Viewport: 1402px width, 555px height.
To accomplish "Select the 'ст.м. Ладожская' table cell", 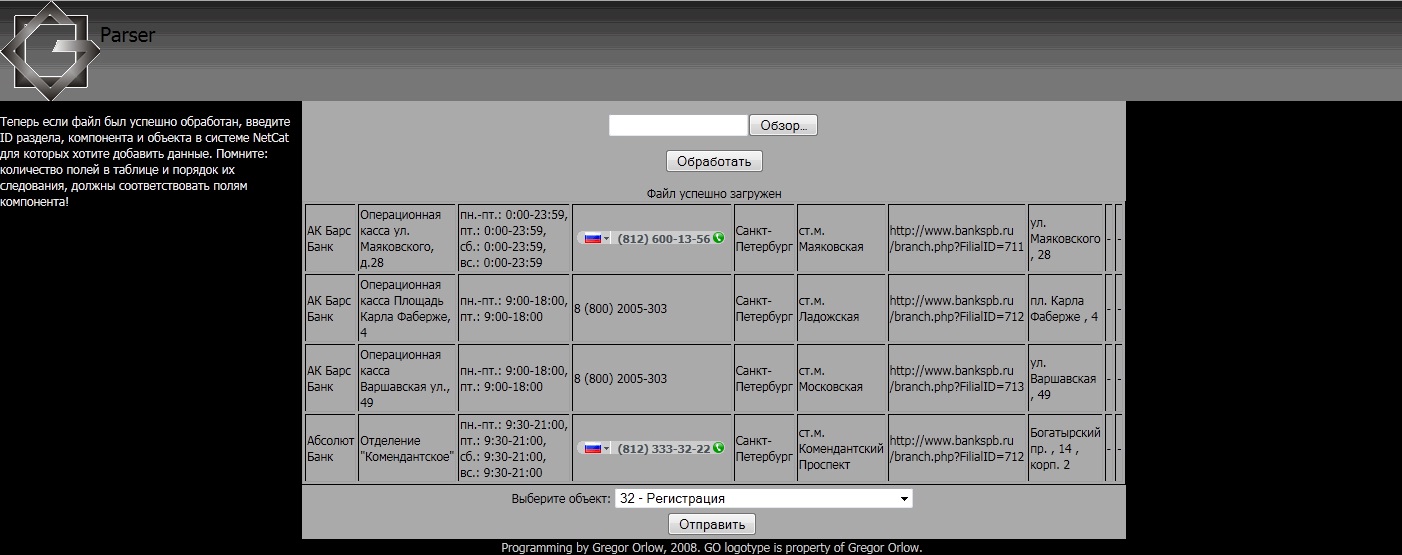I will pyautogui.click(x=841, y=309).
